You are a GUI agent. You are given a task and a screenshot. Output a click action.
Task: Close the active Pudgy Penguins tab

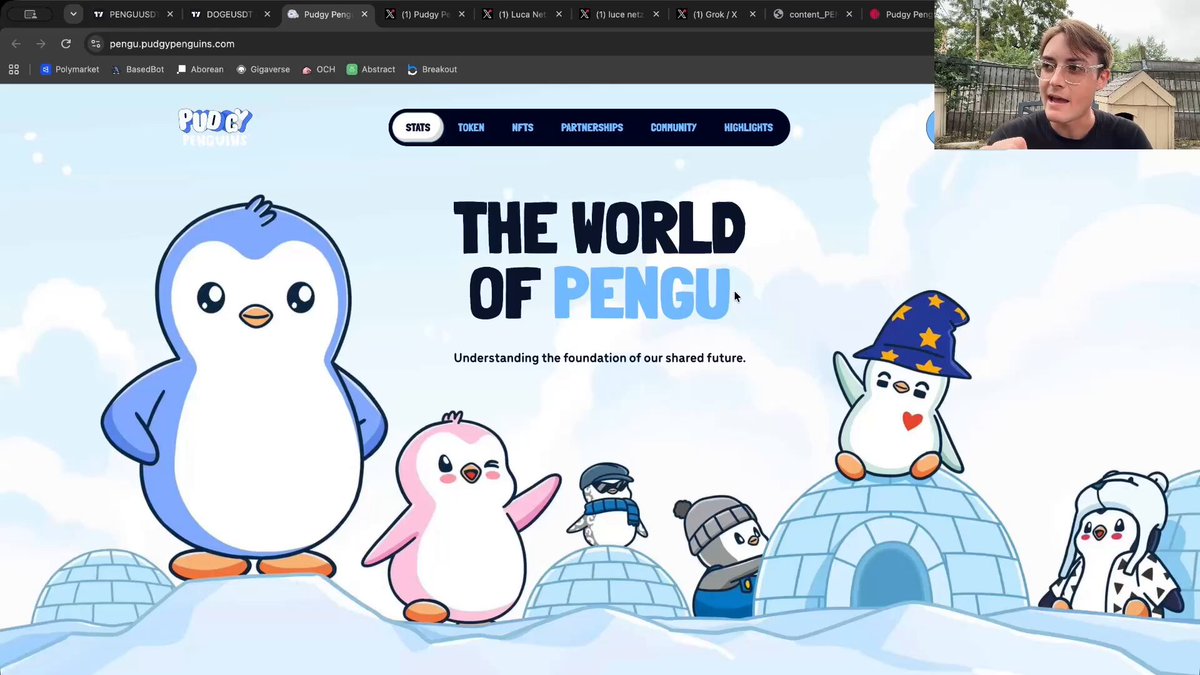point(364,14)
